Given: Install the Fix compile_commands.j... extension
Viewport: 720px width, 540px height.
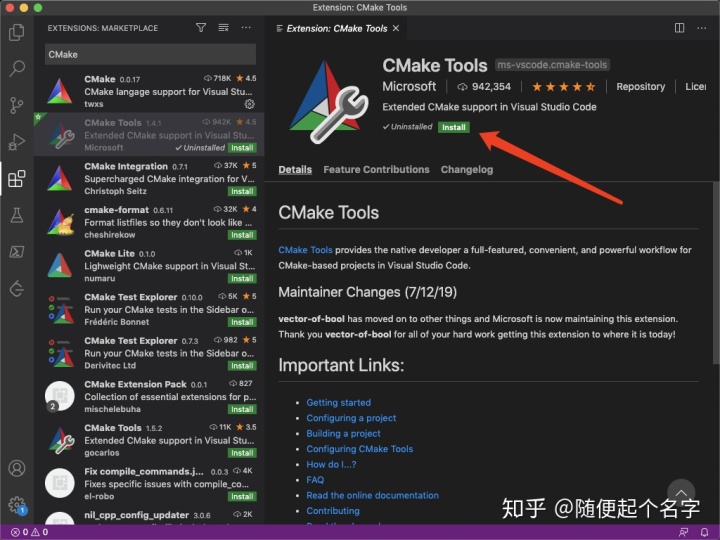Looking at the screenshot, I should pyautogui.click(x=242, y=497).
